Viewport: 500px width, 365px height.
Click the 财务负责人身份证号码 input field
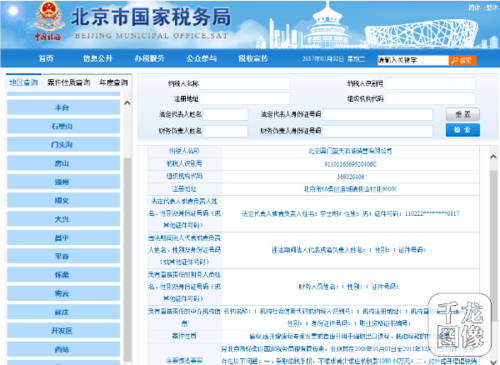377,131
